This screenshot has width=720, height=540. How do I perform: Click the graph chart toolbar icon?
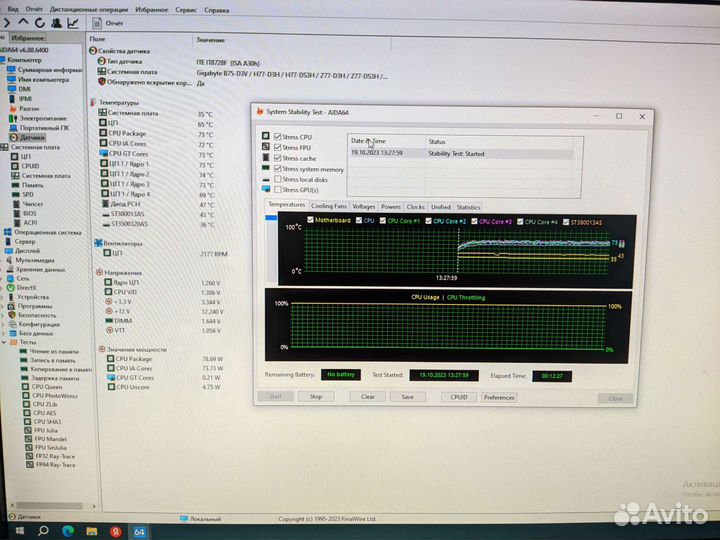(73, 23)
